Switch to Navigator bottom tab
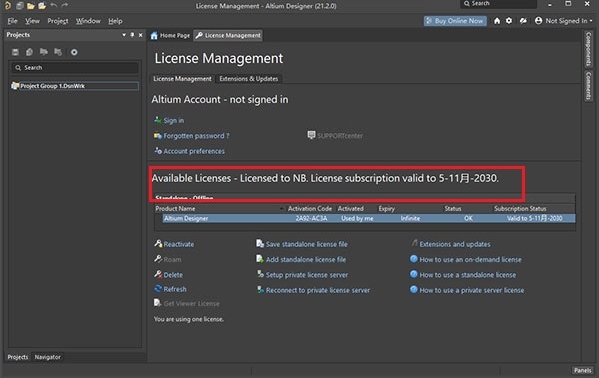The image size is (599, 378). [x=47, y=357]
